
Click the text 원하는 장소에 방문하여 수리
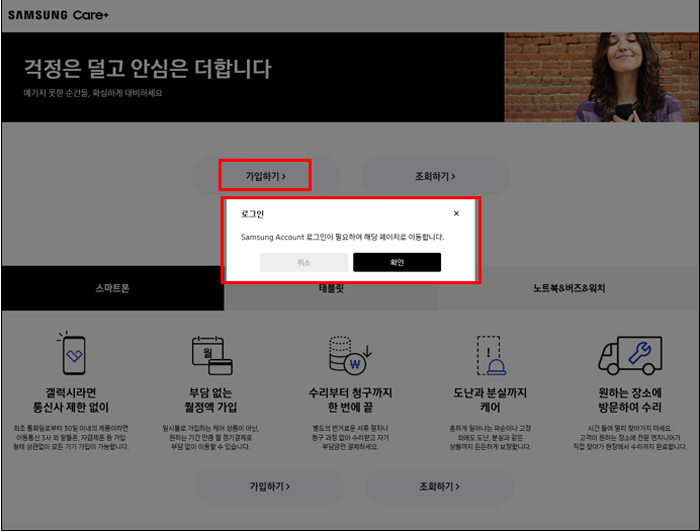click(630, 400)
